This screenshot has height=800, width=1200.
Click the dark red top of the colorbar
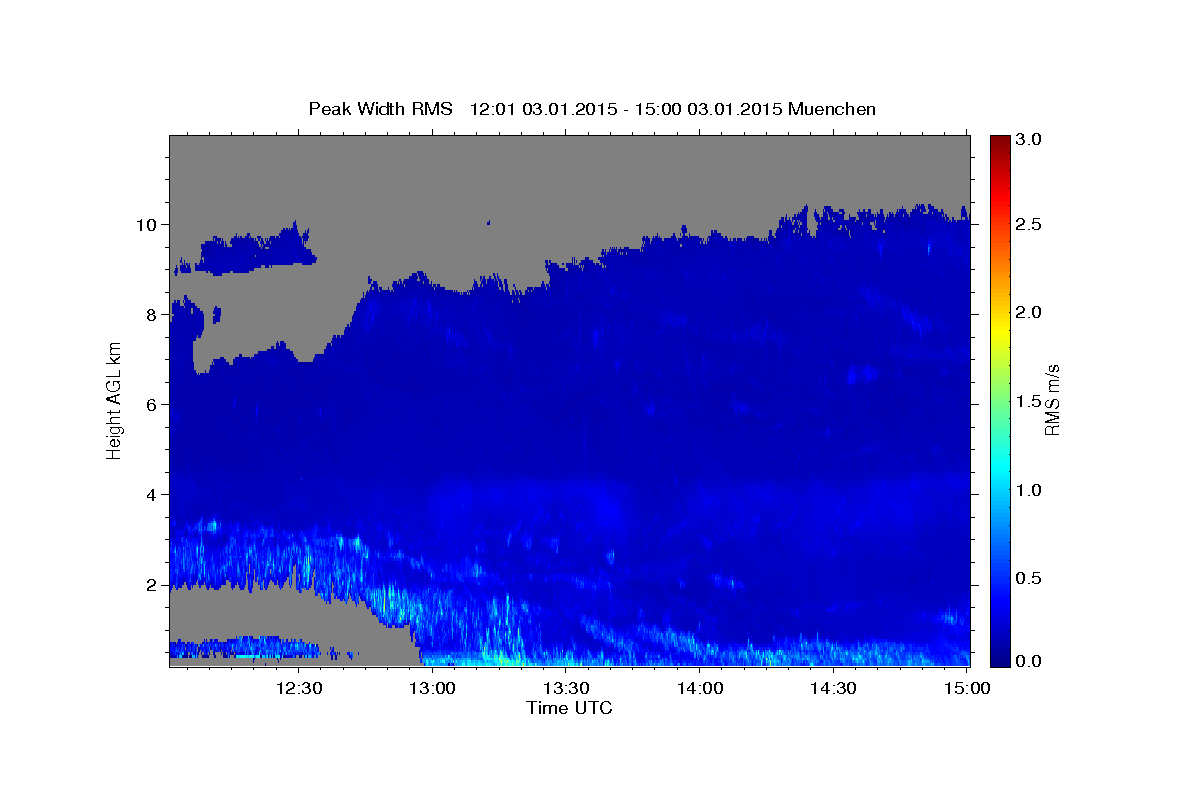[1000, 142]
